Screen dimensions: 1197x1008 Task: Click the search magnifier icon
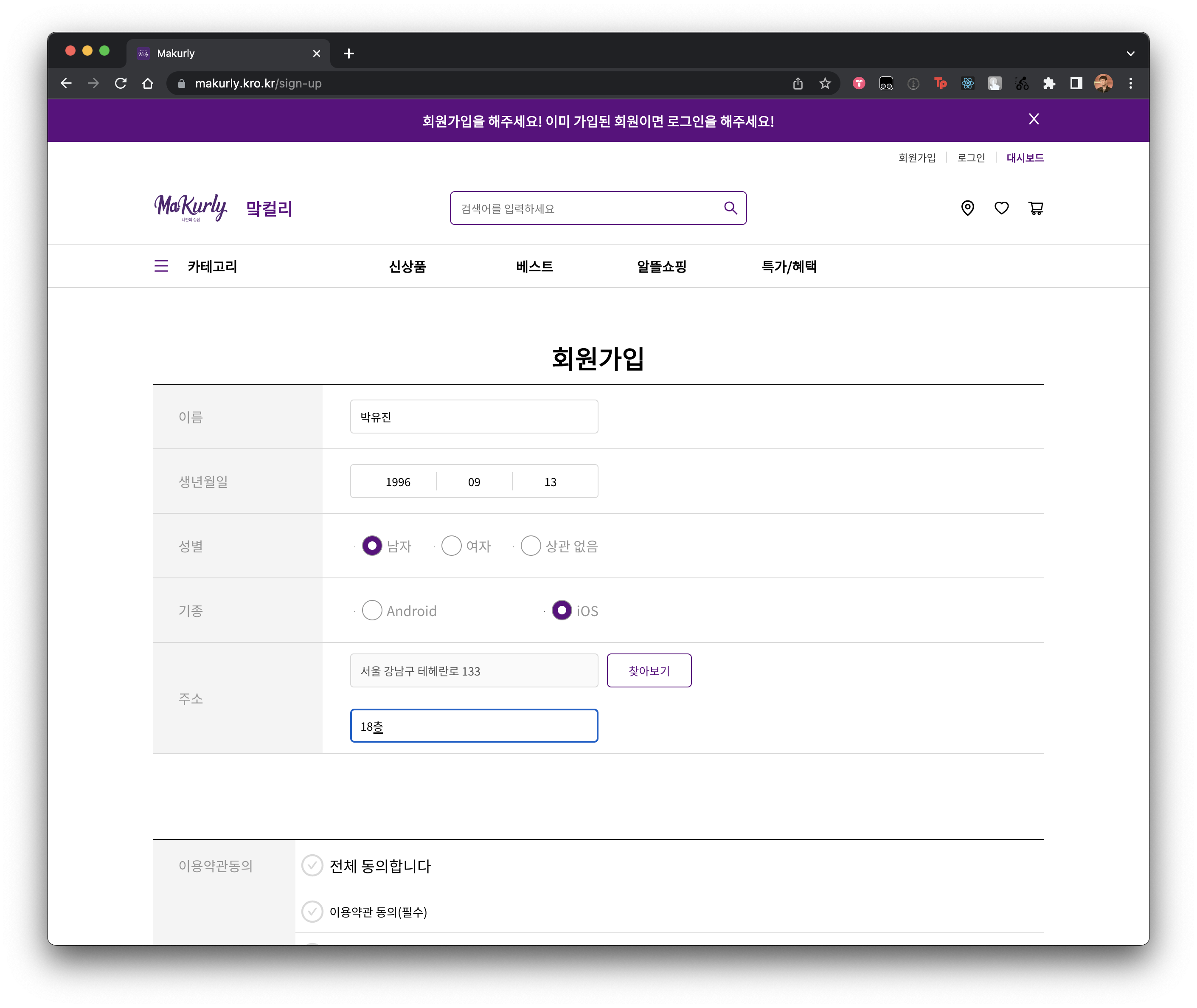[730, 208]
